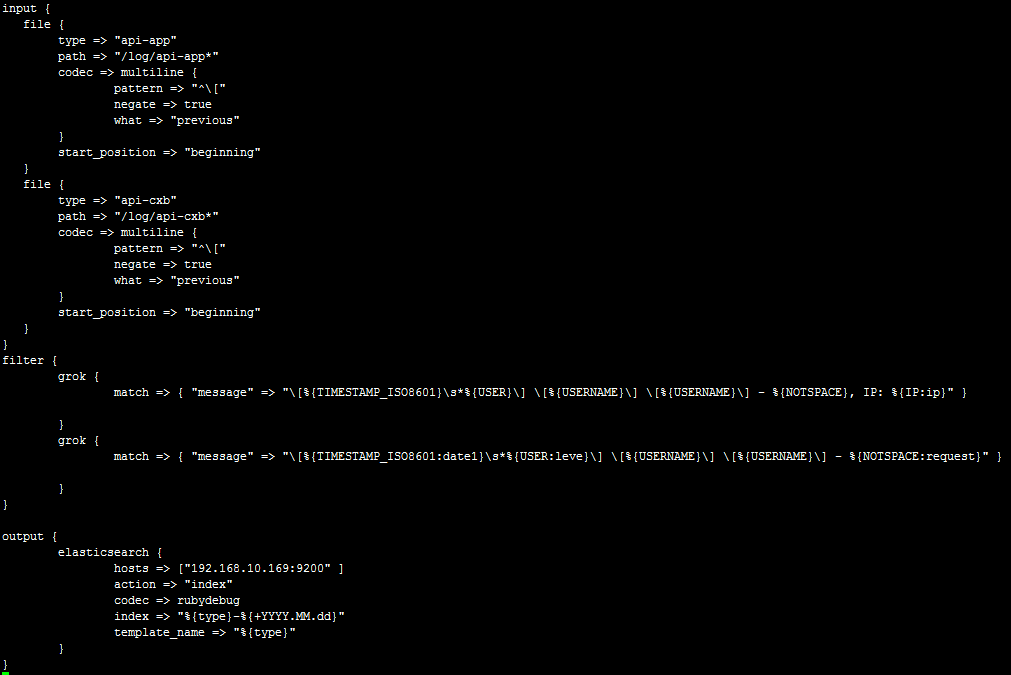Select the "api-cxb" type value

pyautogui.click(x=145, y=201)
